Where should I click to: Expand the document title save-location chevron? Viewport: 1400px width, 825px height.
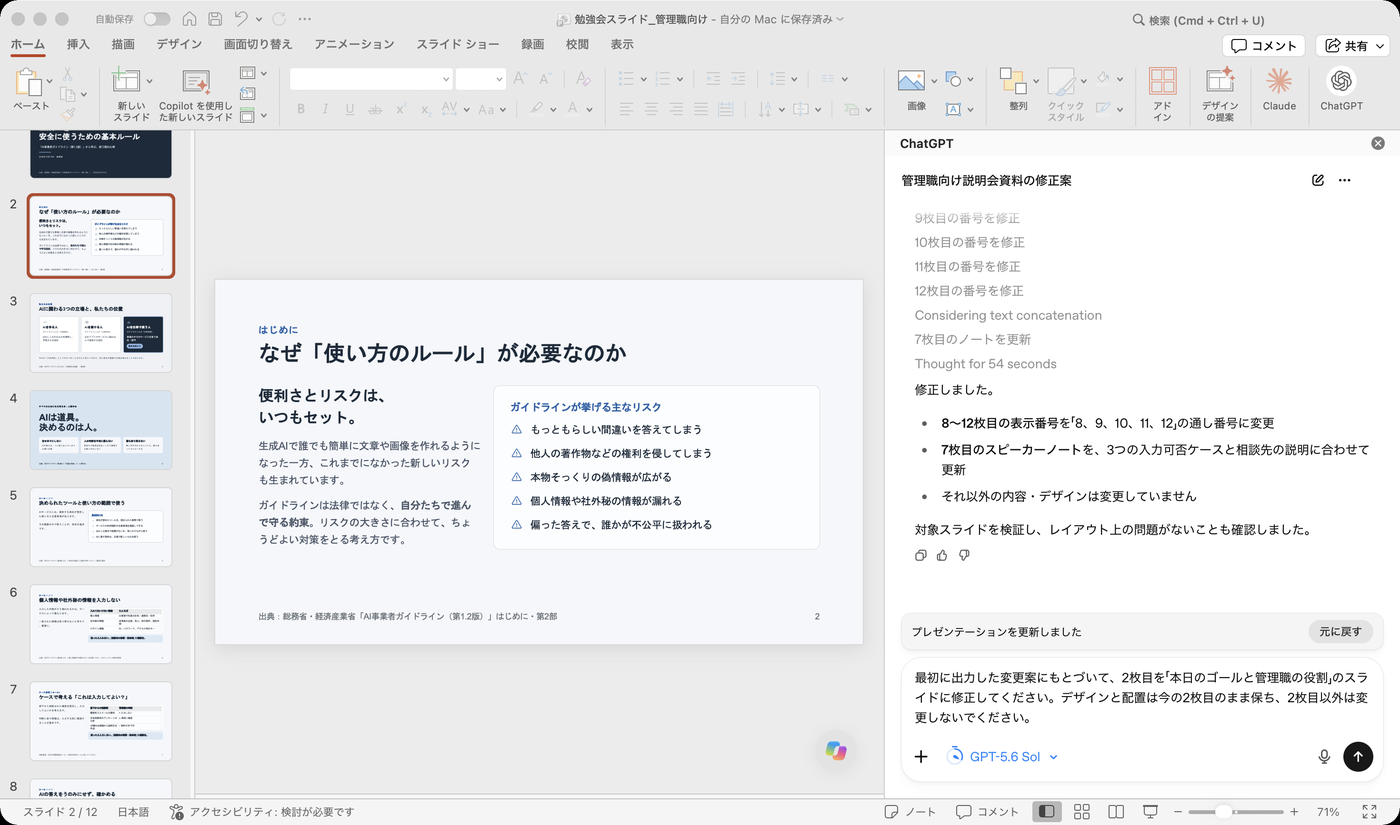click(840, 19)
